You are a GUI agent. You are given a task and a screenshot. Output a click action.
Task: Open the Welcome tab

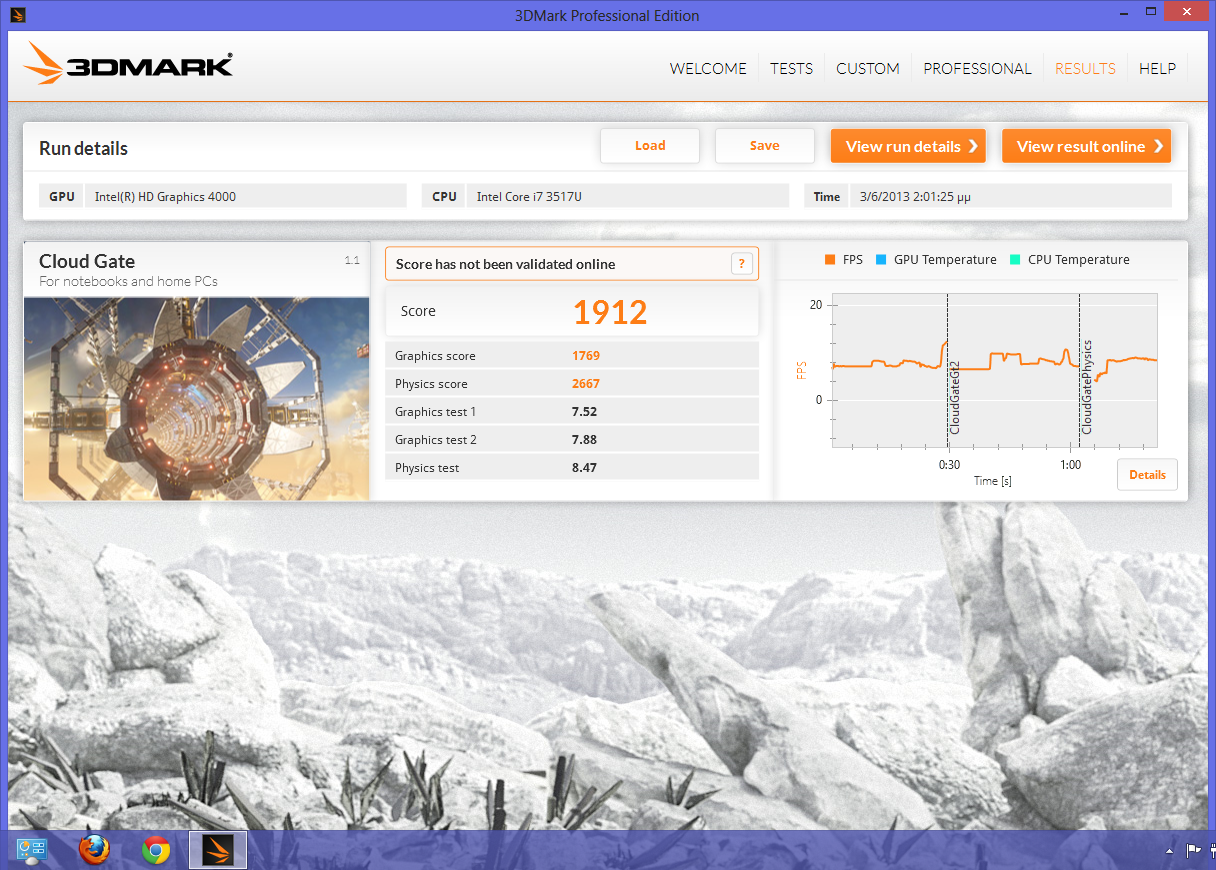(x=708, y=69)
